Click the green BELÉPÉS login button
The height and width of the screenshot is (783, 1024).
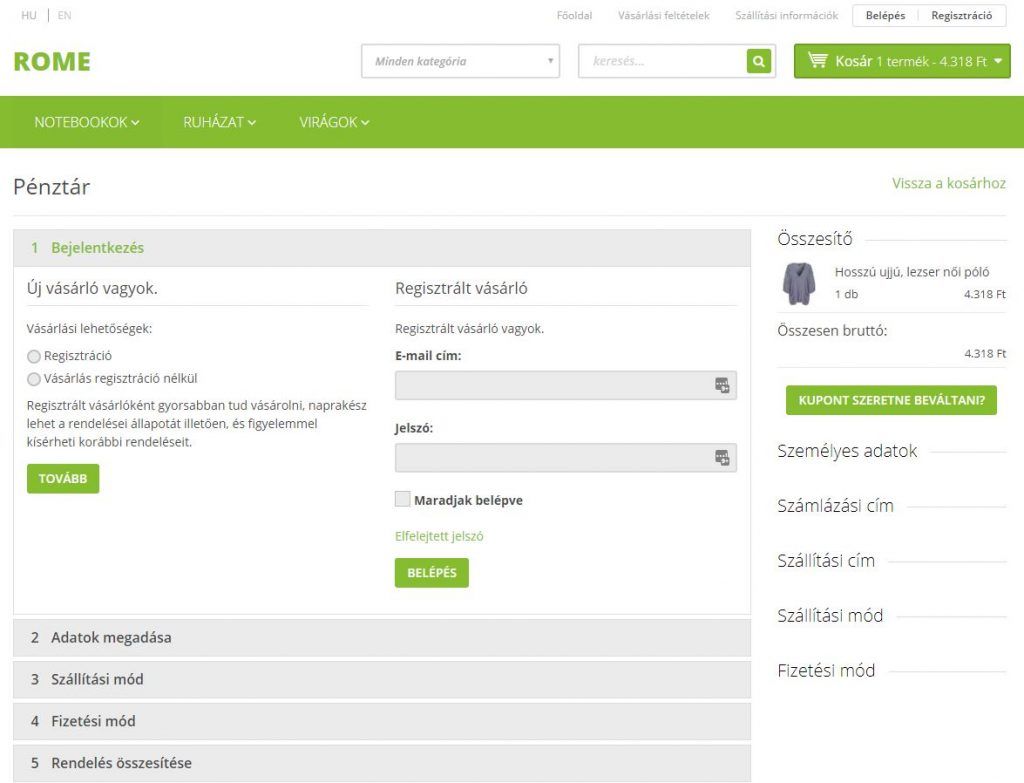coord(432,573)
